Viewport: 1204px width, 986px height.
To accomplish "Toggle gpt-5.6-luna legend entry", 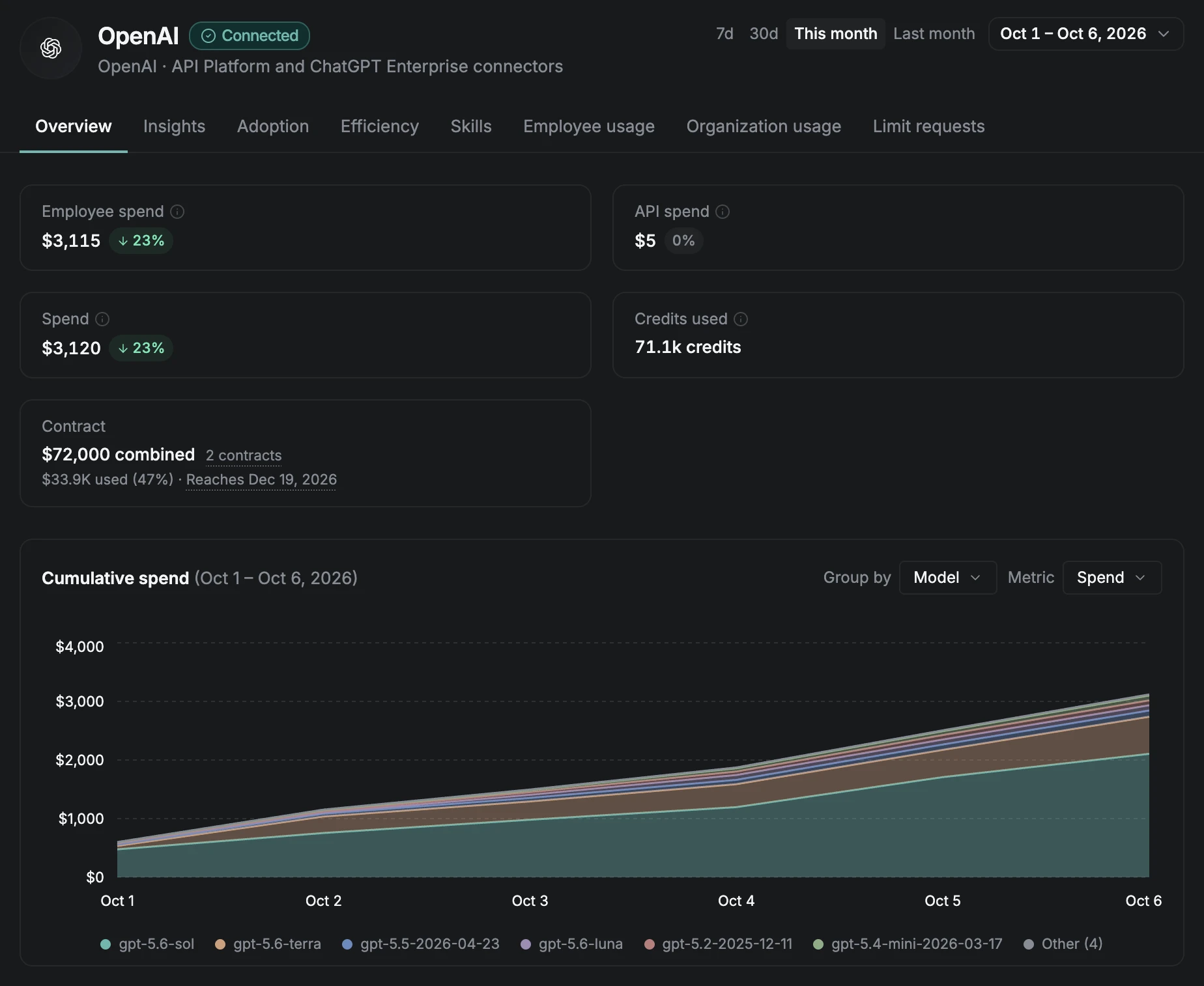I will pos(572,944).
